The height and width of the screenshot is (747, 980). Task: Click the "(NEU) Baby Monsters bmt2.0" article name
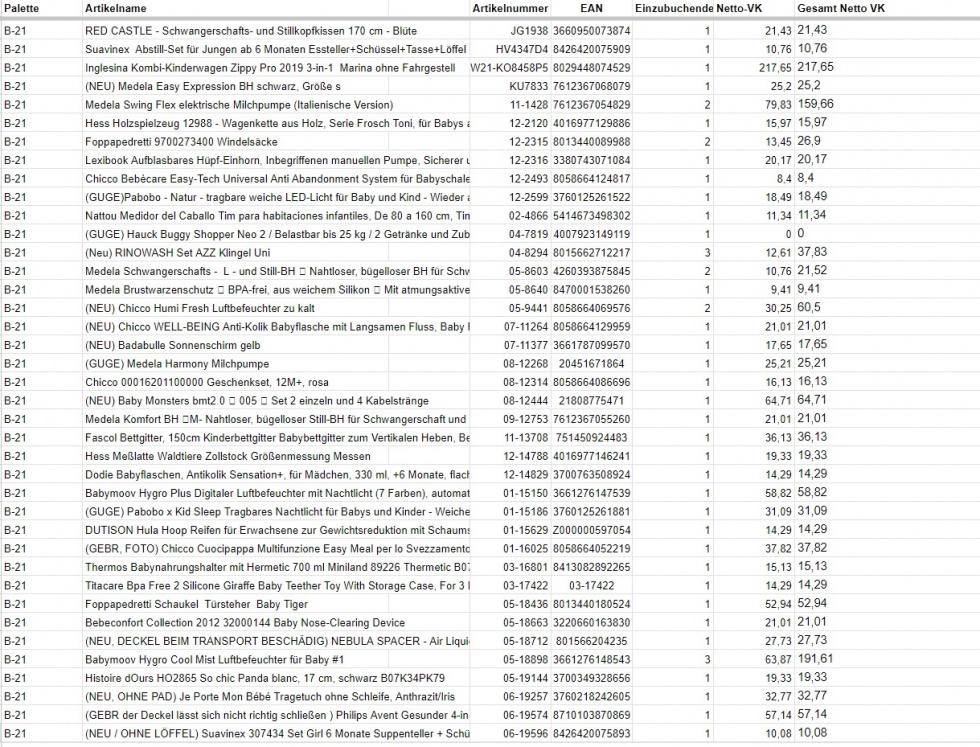(x=257, y=401)
